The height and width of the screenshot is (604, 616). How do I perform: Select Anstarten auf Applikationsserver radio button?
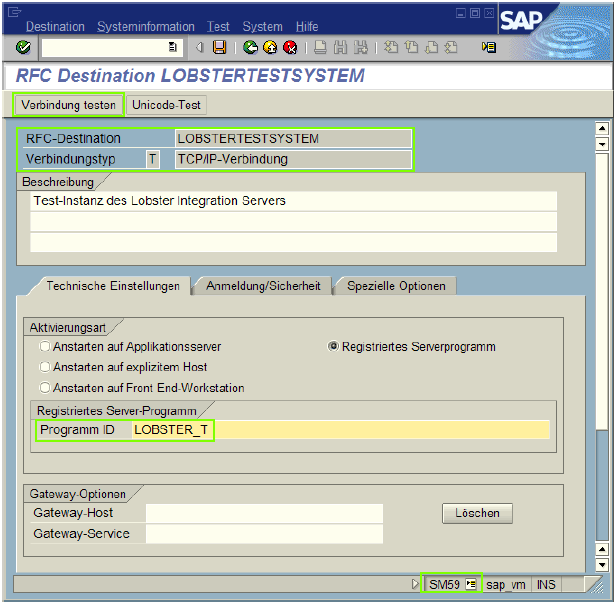[45, 347]
